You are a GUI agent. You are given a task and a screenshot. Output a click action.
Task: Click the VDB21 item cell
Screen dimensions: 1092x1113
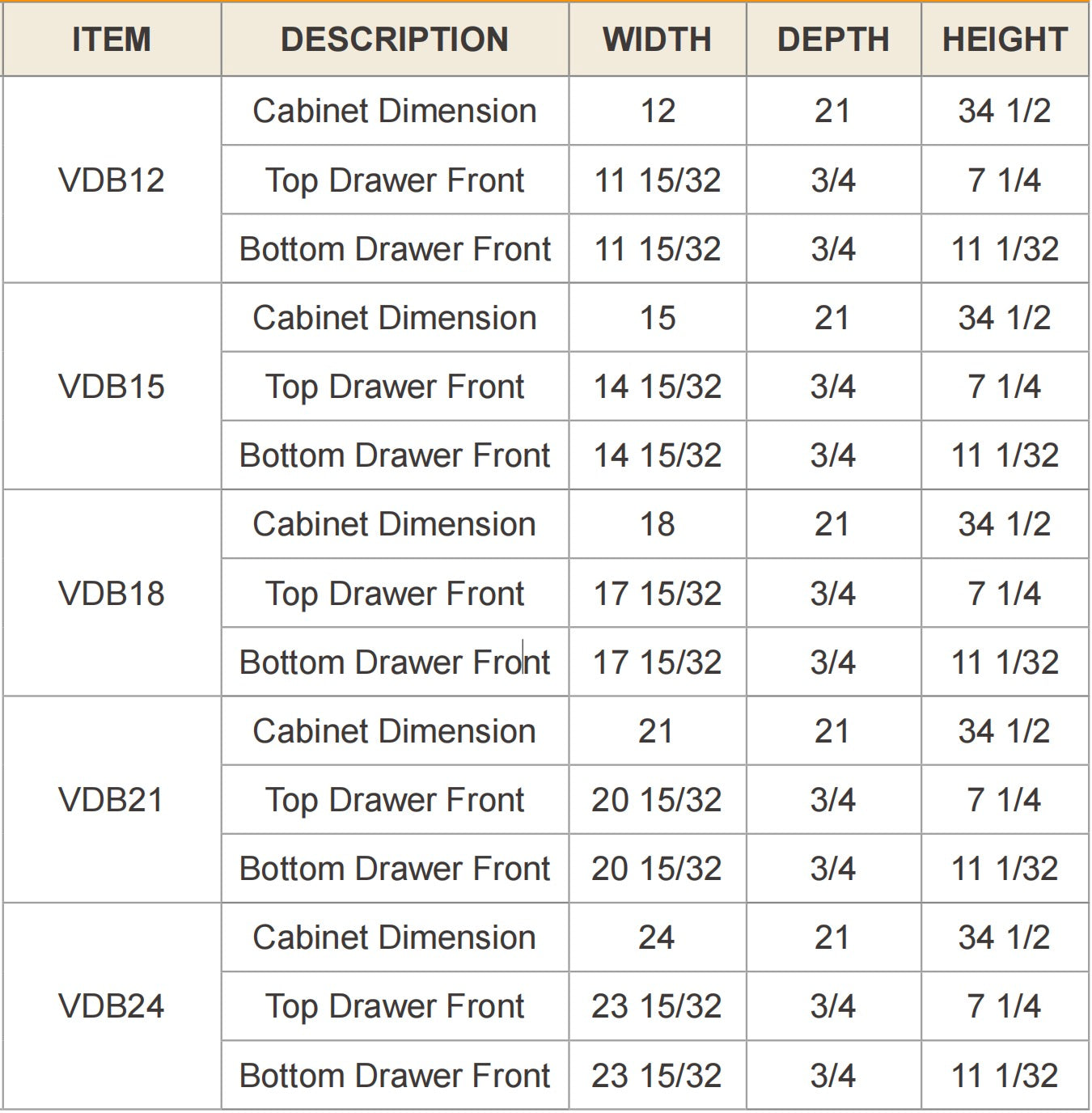coord(112,800)
